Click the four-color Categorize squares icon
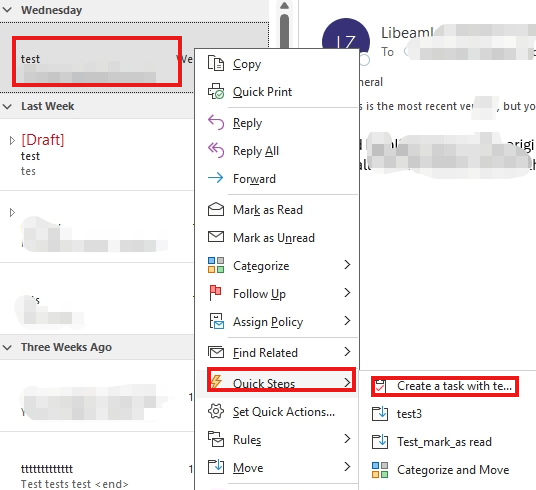The width and height of the screenshot is (536, 490). click(x=216, y=265)
